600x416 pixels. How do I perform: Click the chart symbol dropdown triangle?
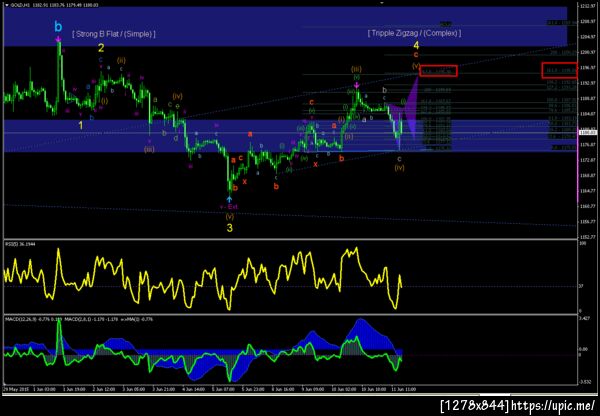click(x=7, y=5)
